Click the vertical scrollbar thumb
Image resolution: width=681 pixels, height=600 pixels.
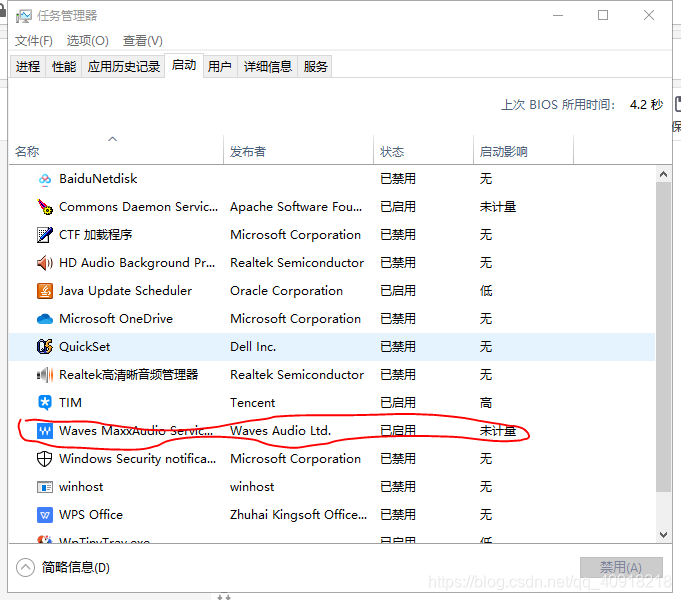point(663,337)
